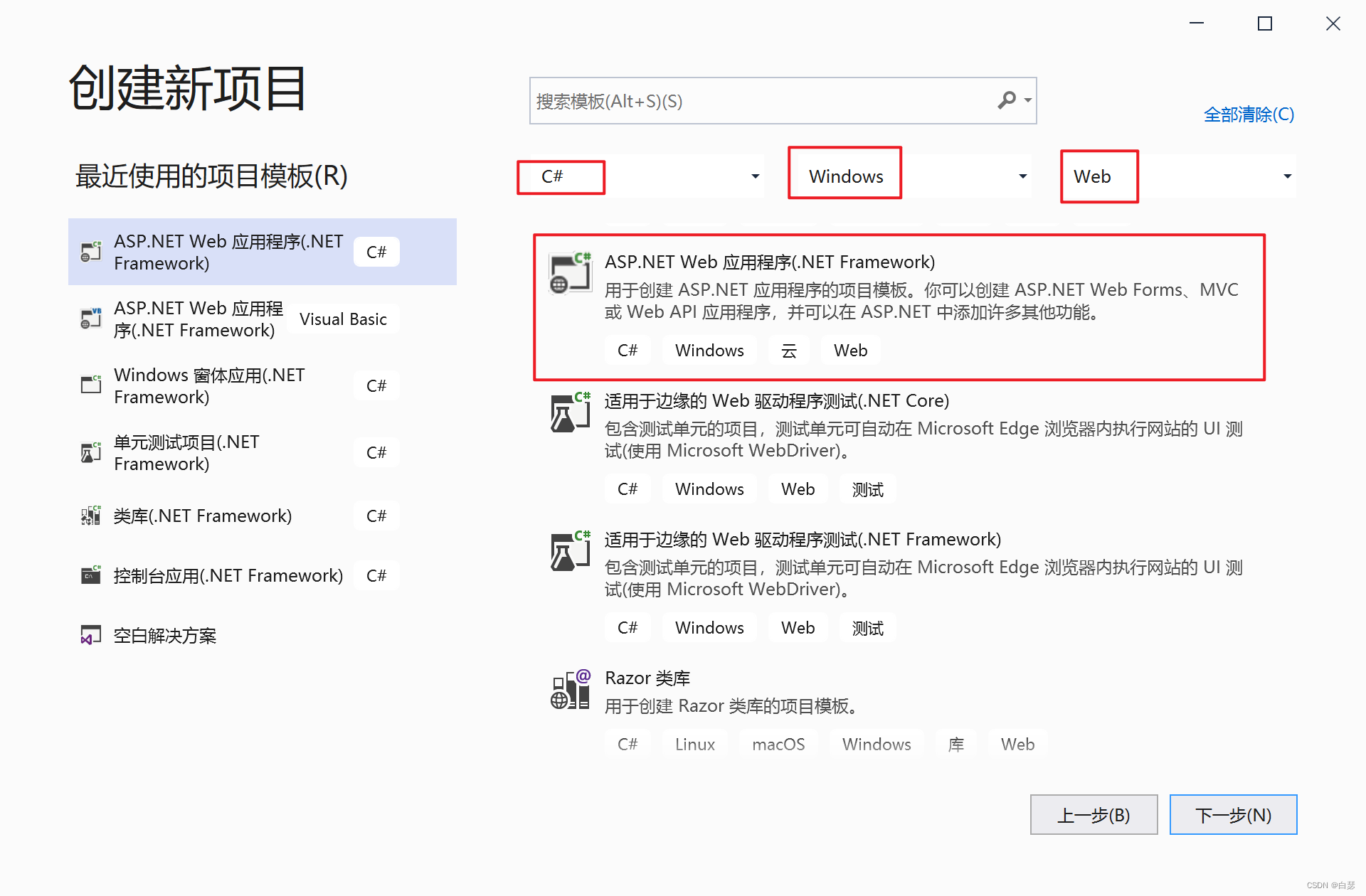This screenshot has height=896, width=1366.
Task: Click the cloud (云) tag on ASP.NET template
Action: tap(789, 351)
